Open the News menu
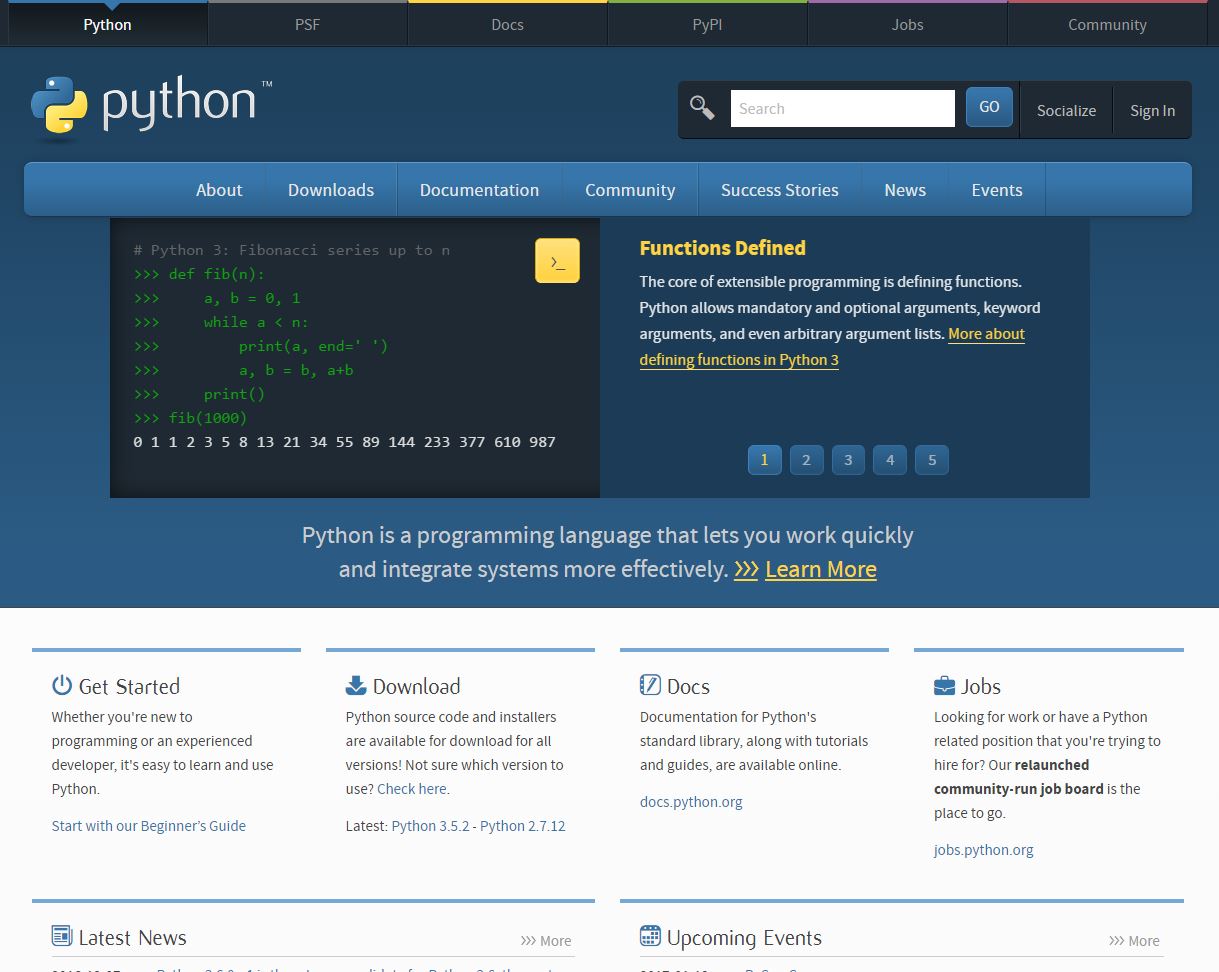This screenshot has width=1219, height=972. click(x=905, y=190)
